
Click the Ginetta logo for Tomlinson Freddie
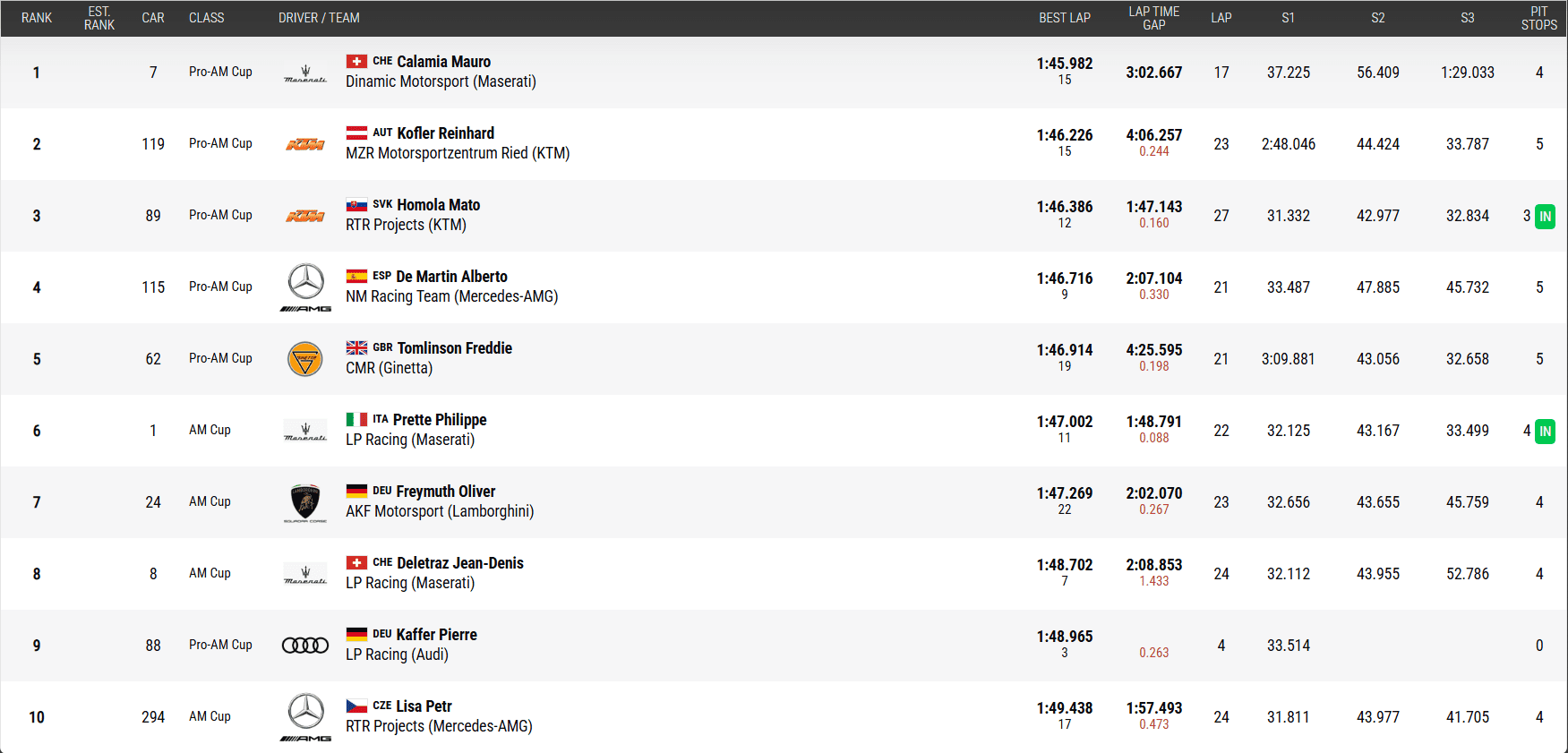coord(305,359)
